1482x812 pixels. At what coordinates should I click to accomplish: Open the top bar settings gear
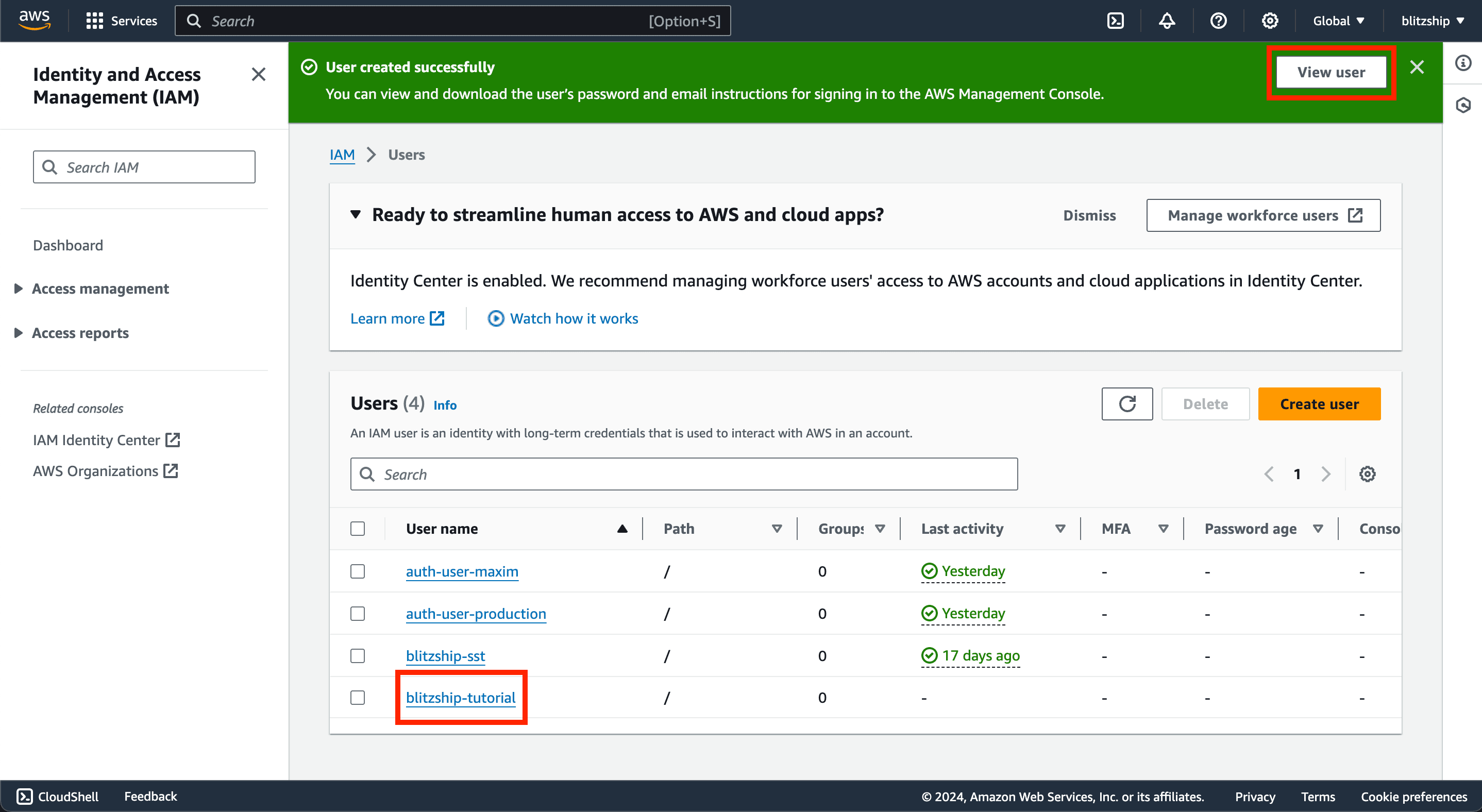click(1270, 21)
